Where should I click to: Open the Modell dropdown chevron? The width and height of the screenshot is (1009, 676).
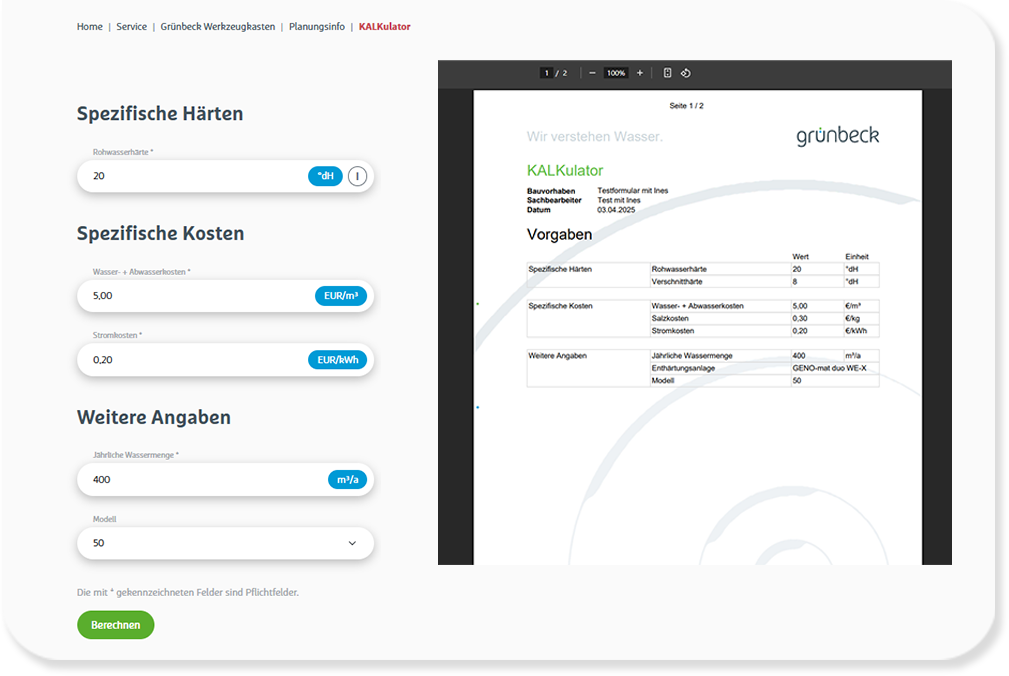tap(352, 543)
